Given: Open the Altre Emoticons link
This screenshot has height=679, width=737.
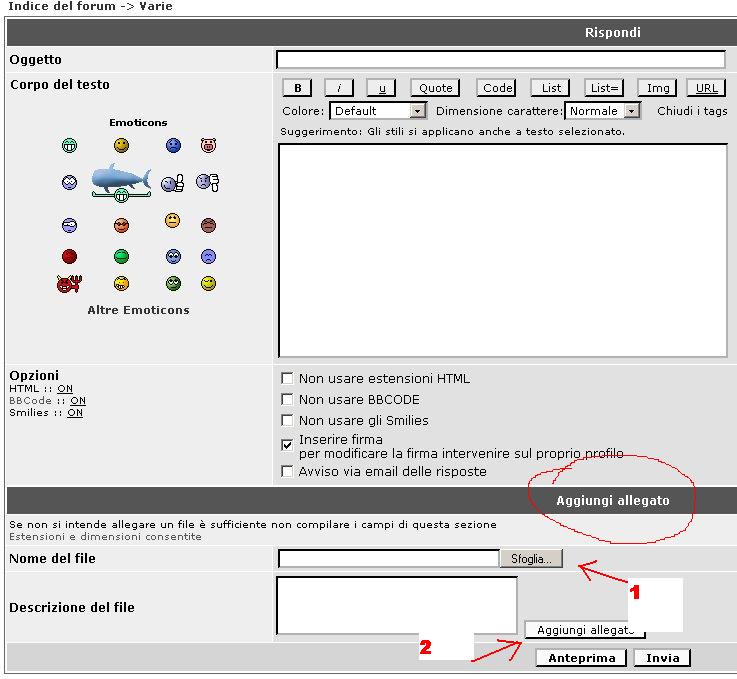Looking at the screenshot, I should (x=138, y=310).
